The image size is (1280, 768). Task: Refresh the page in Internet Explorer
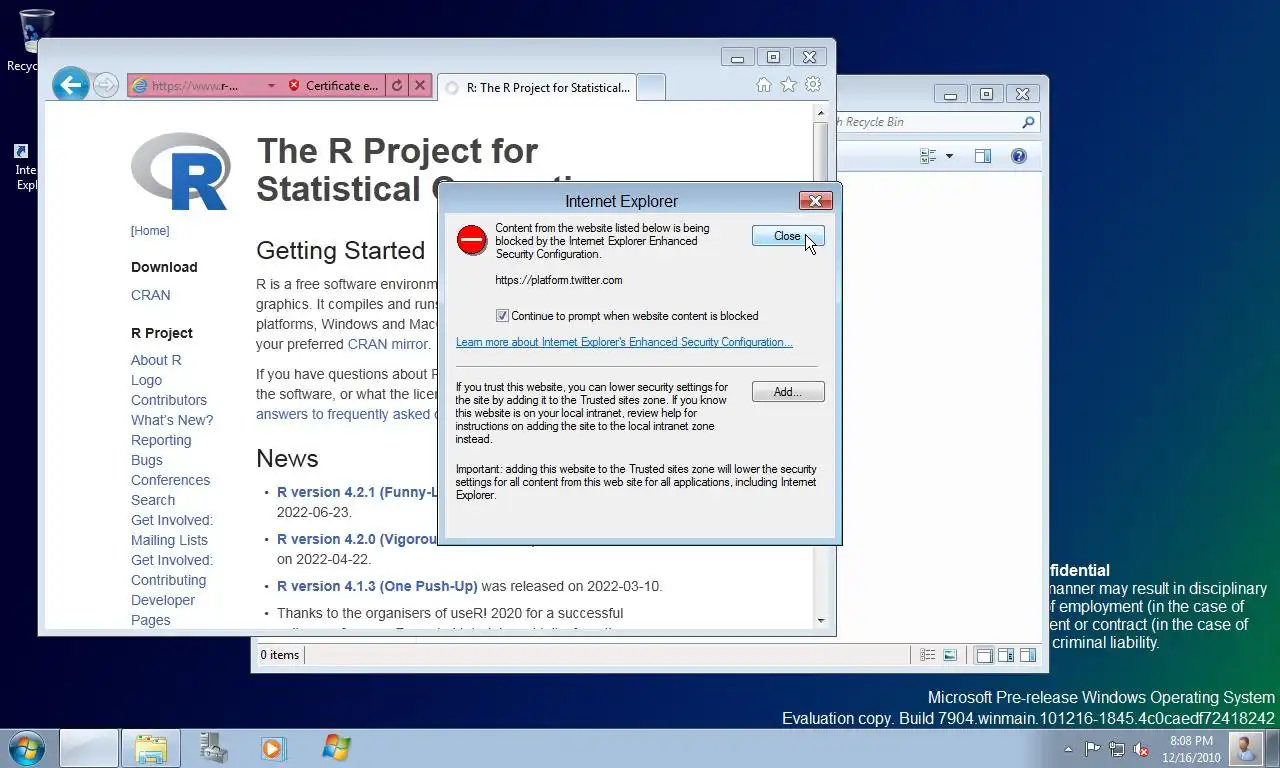coord(397,86)
